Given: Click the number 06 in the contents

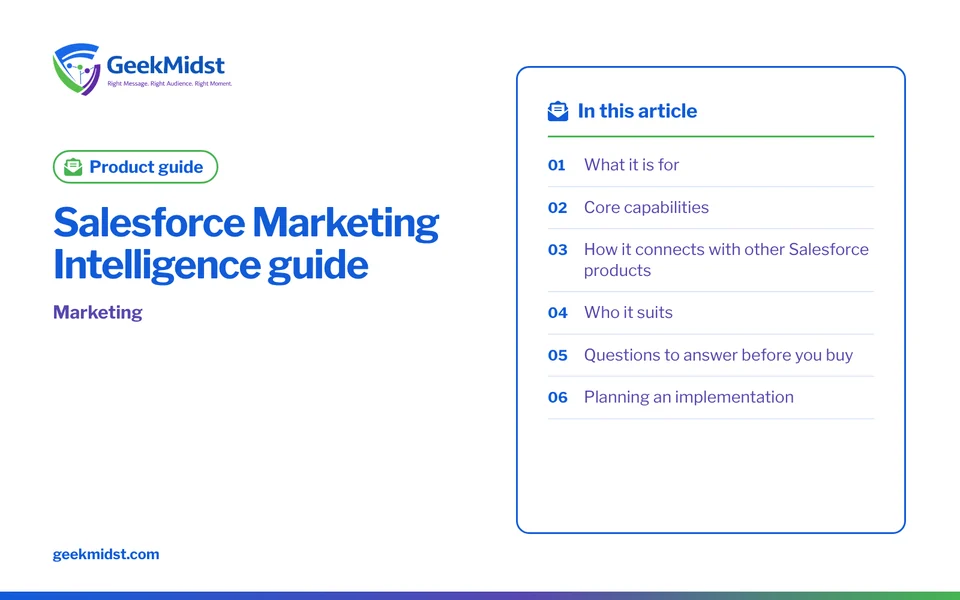Looking at the screenshot, I should (558, 397).
